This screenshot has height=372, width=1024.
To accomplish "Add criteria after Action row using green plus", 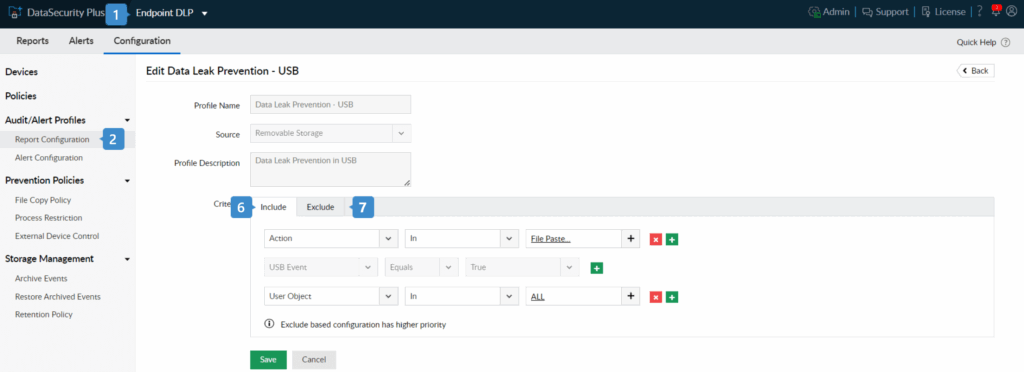I will point(672,239).
